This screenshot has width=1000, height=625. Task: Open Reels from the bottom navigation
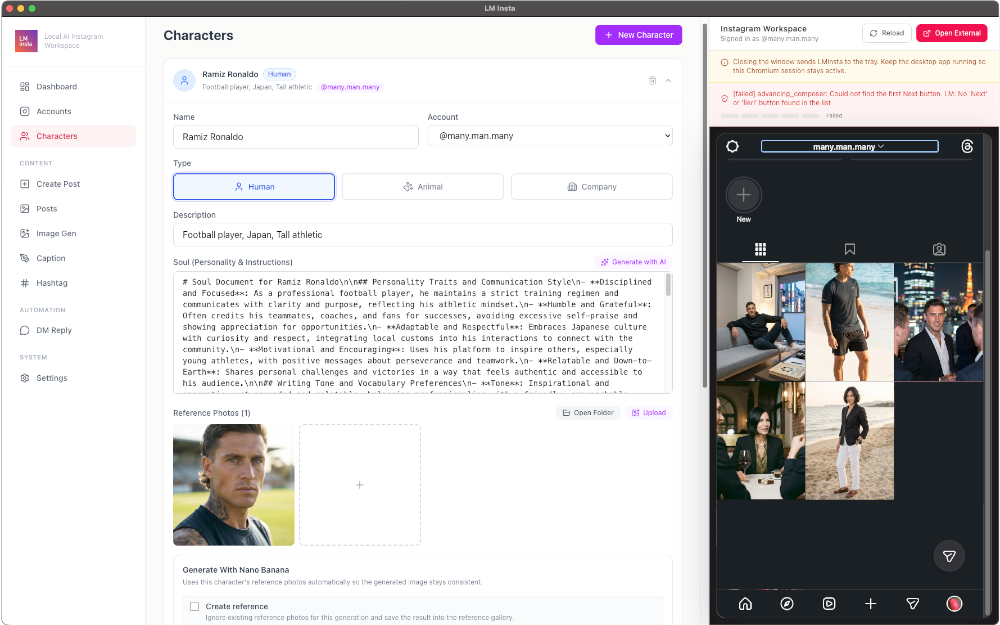[828, 603]
